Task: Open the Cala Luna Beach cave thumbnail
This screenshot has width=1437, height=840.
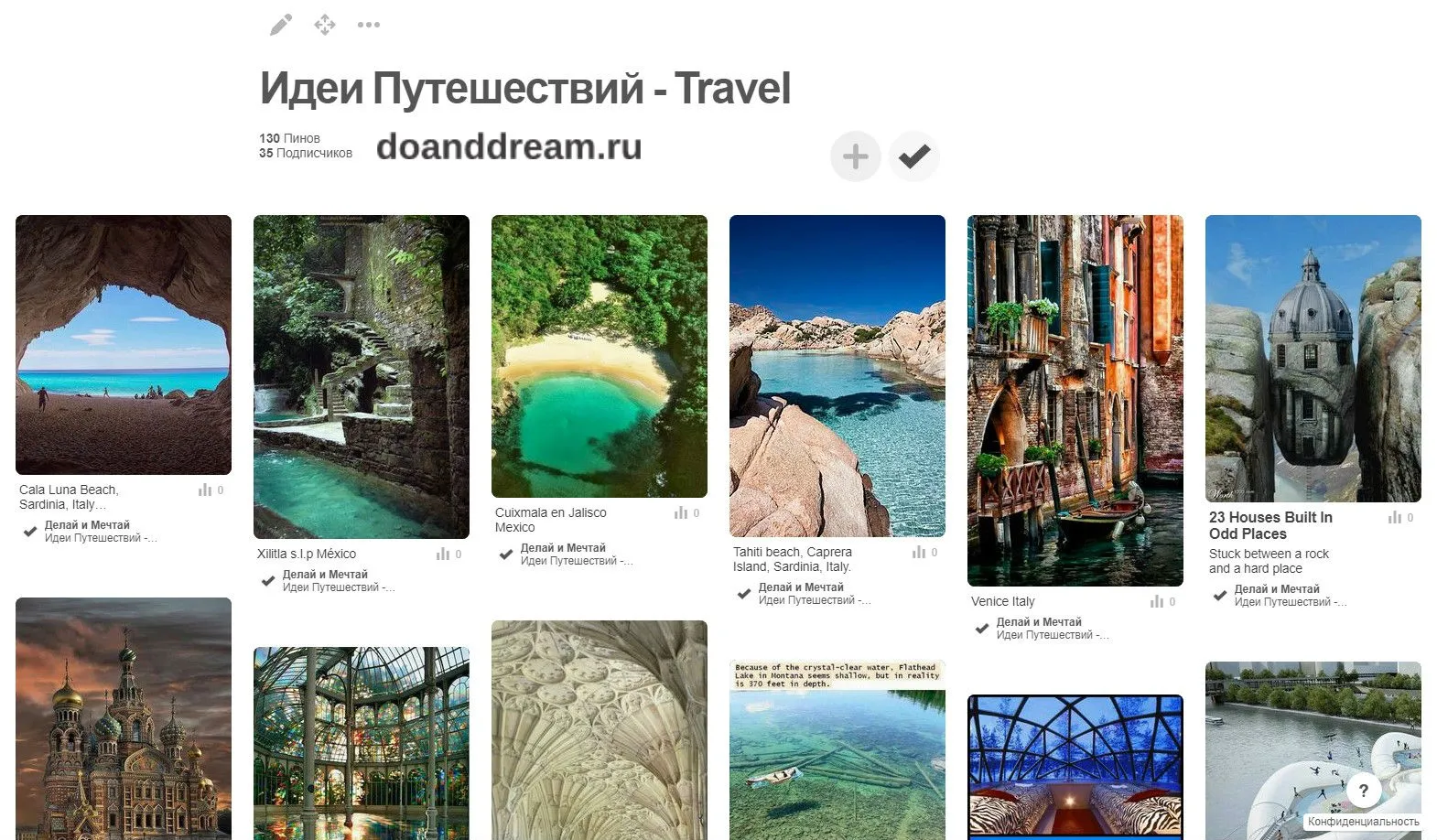Action: (124, 345)
